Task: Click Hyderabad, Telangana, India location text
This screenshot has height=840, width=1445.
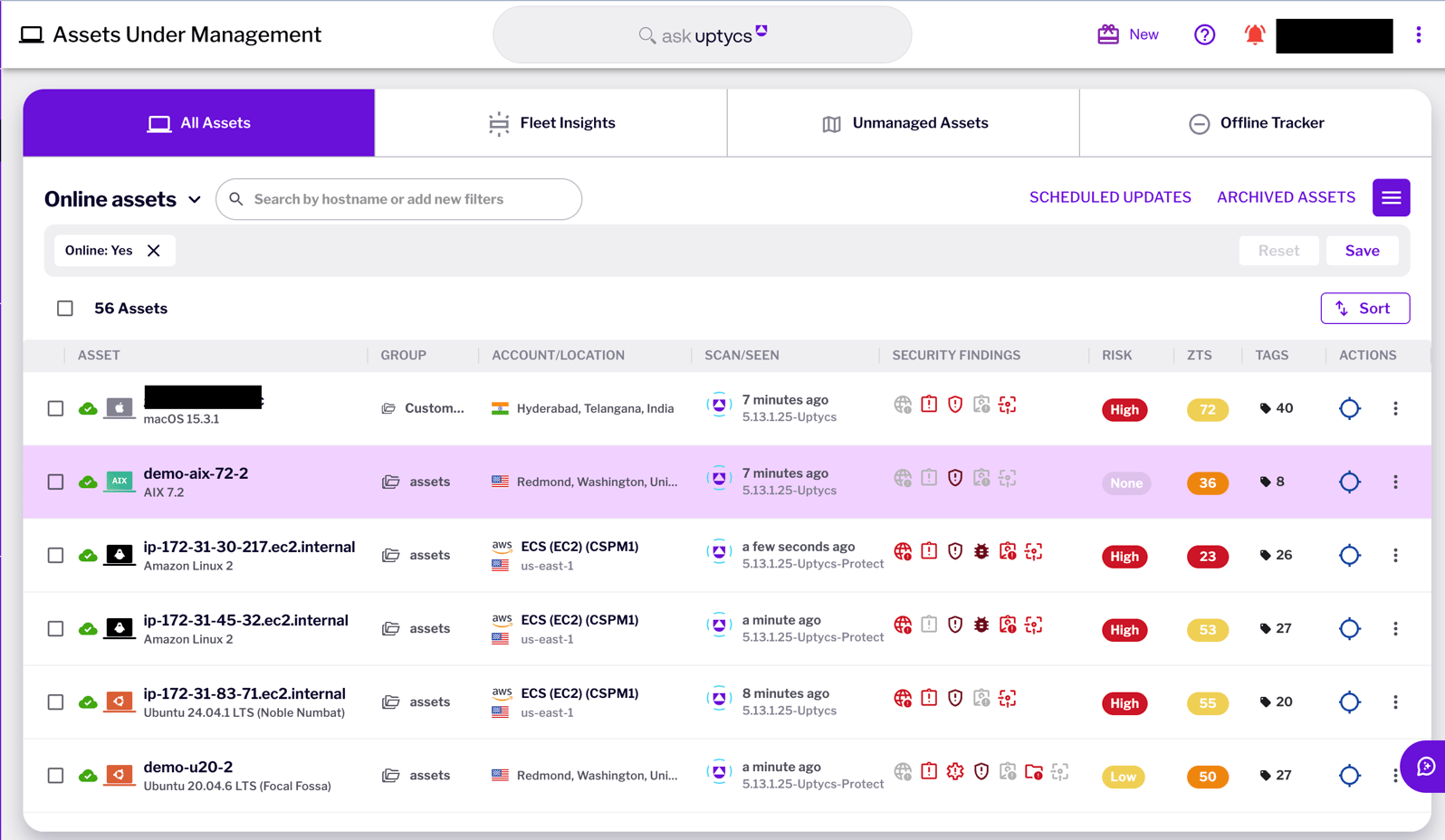Action: [x=595, y=408]
